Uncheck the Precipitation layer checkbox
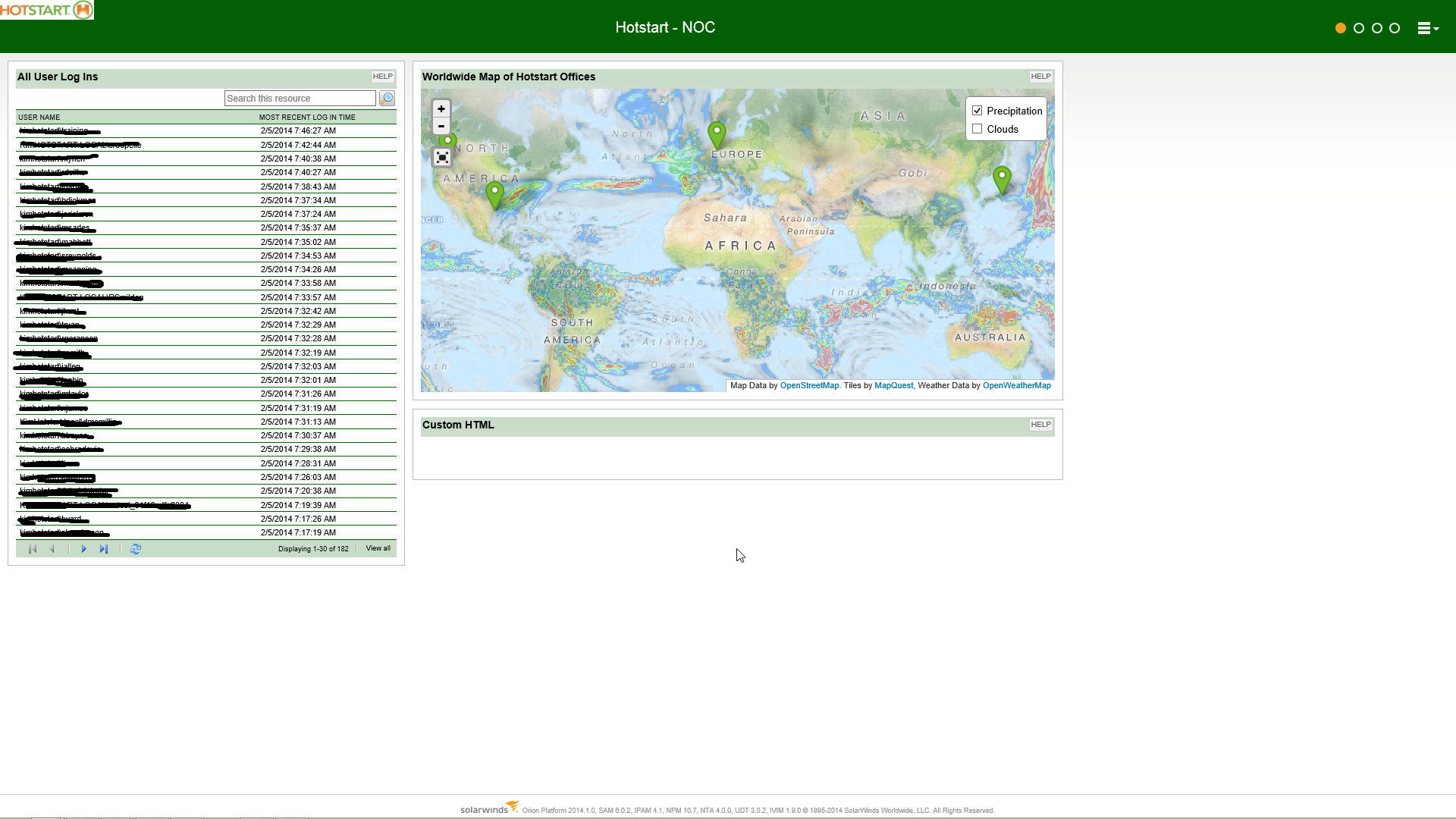The width and height of the screenshot is (1456, 819). (977, 111)
